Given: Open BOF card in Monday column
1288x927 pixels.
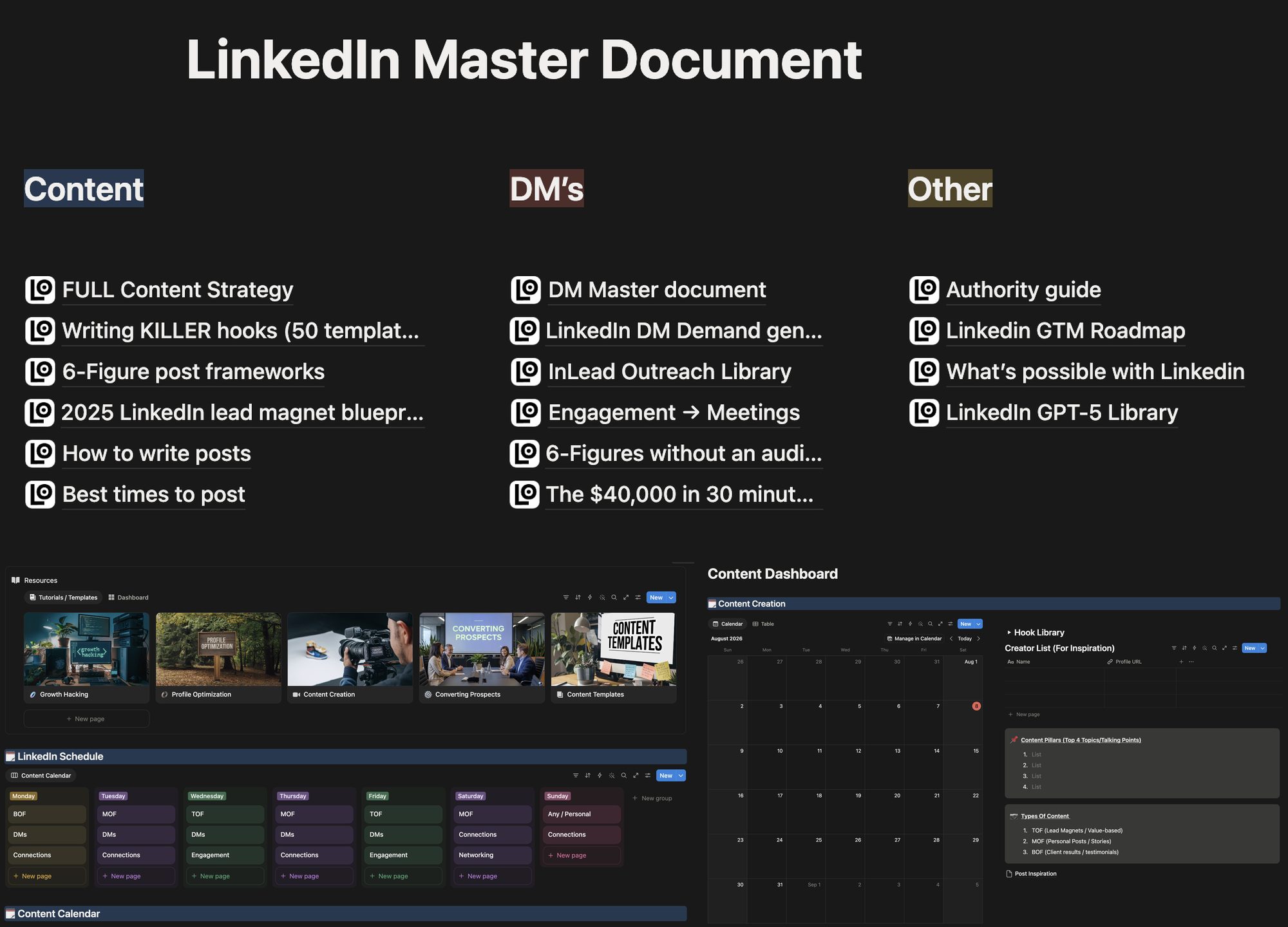Looking at the screenshot, I should tap(47, 814).
